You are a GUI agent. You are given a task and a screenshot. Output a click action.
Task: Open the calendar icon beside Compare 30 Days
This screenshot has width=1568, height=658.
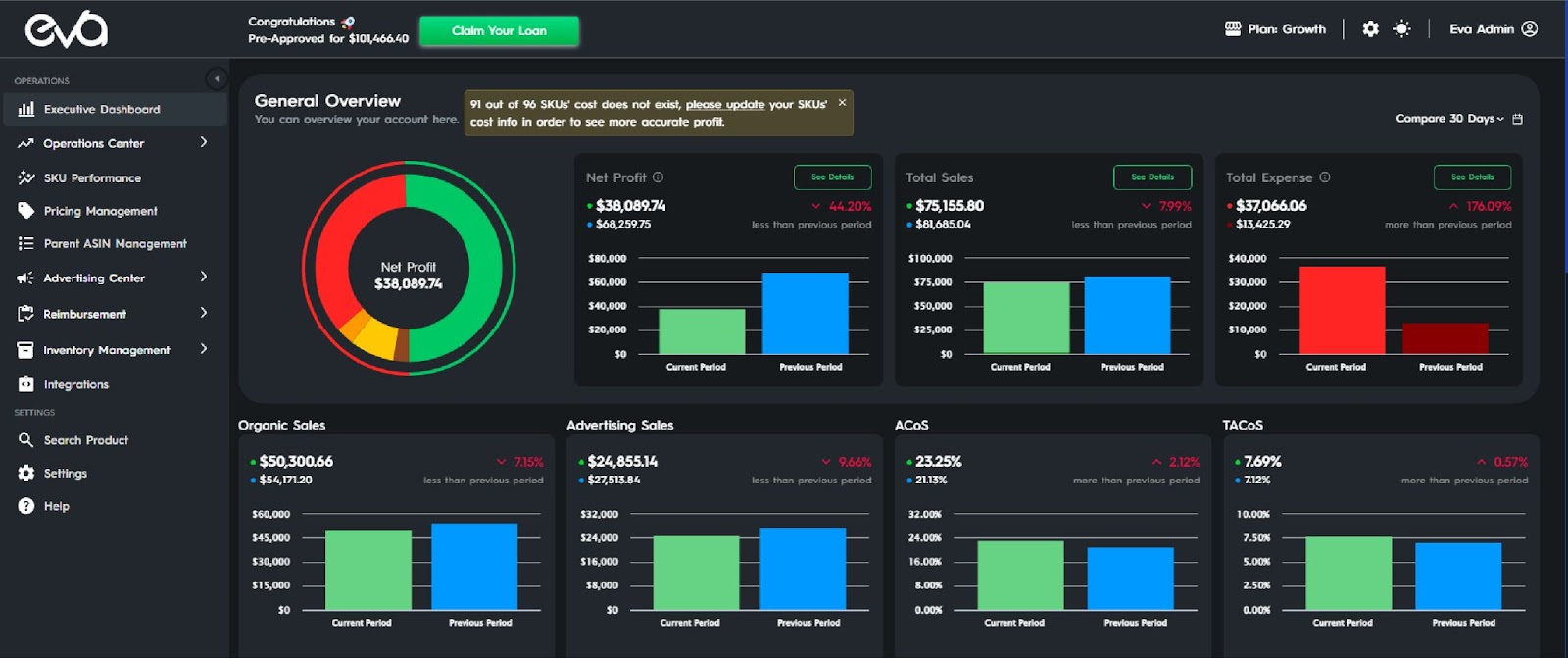tap(1518, 119)
